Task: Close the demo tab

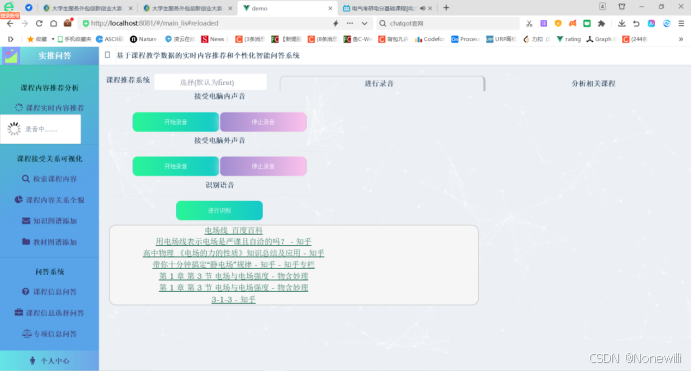Action: [x=330, y=8]
